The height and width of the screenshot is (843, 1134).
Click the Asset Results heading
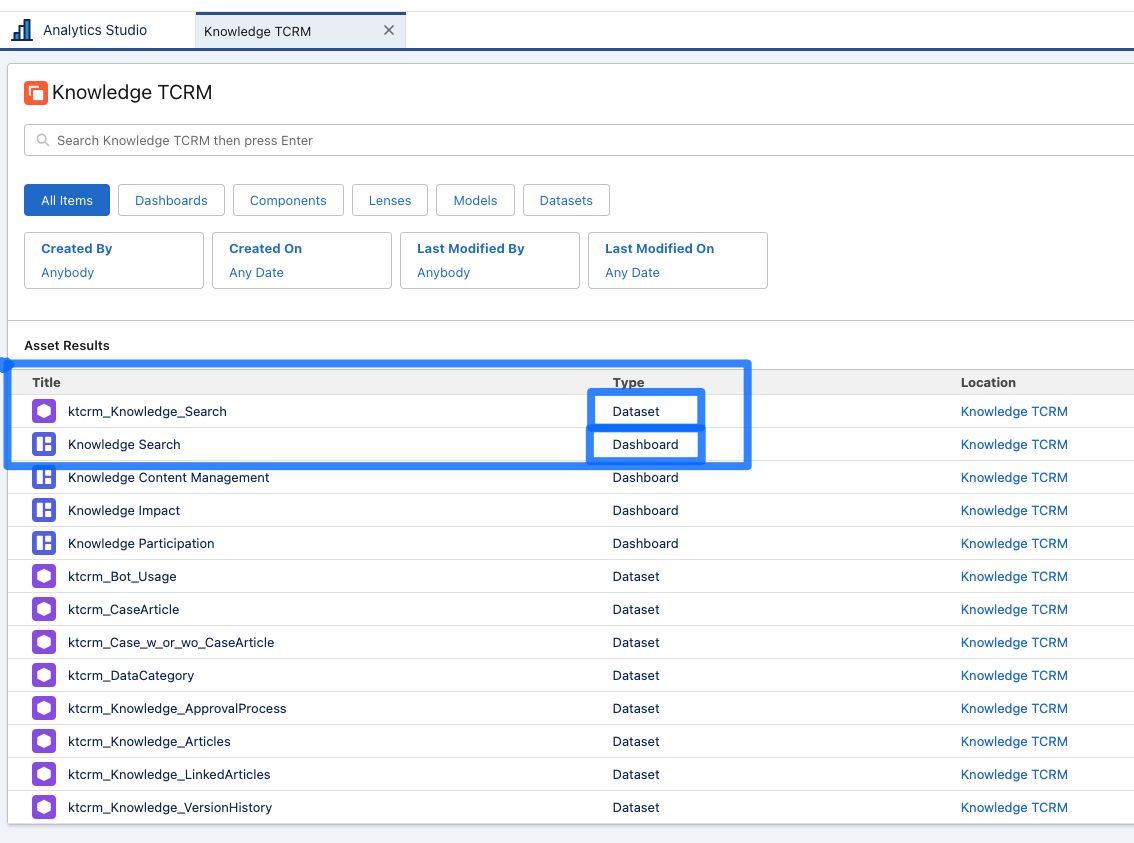pyautogui.click(x=67, y=346)
